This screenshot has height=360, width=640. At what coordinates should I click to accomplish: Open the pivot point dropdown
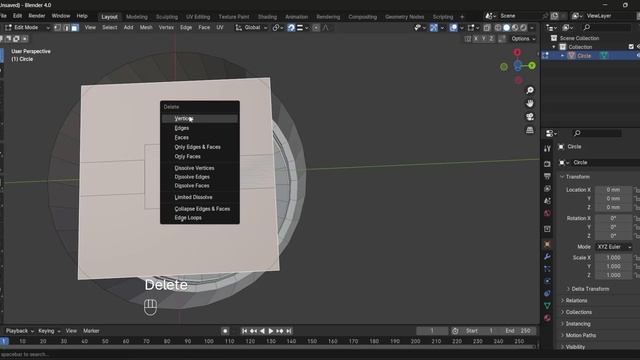click(x=278, y=28)
